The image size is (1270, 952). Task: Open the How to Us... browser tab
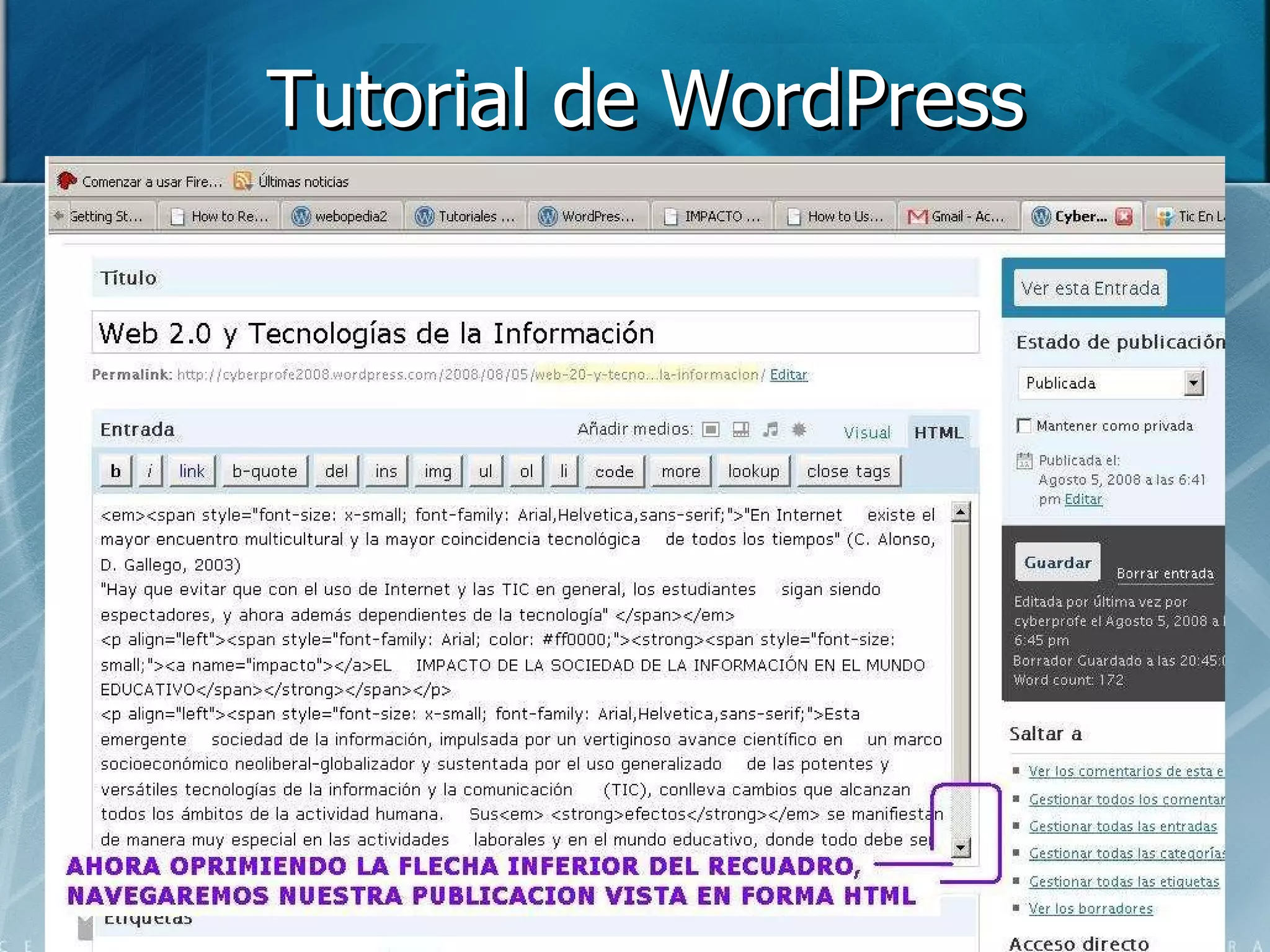tap(835, 216)
